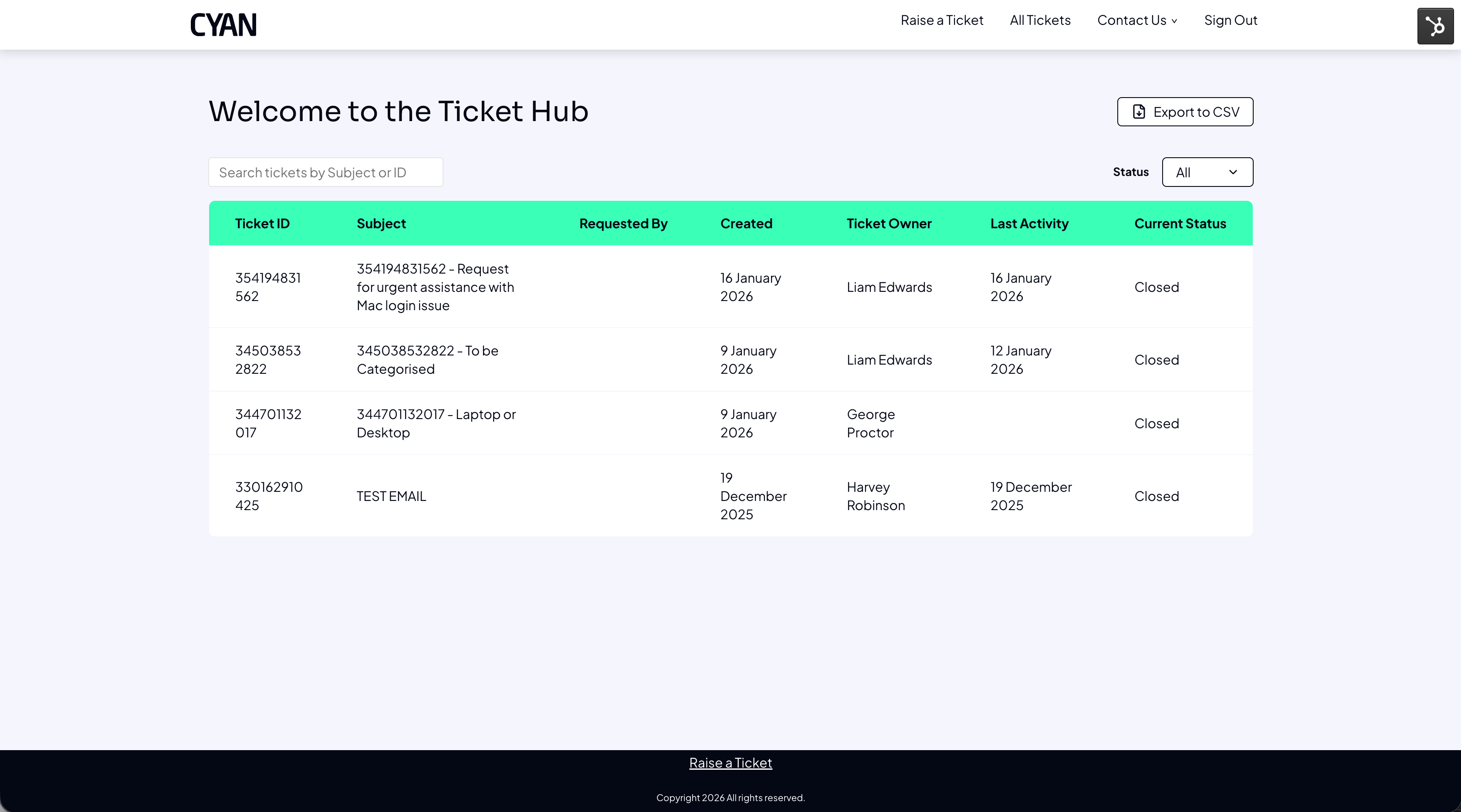Open the TEST EMAIL ticket
This screenshot has height=812, width=1461.
point(391,496)
